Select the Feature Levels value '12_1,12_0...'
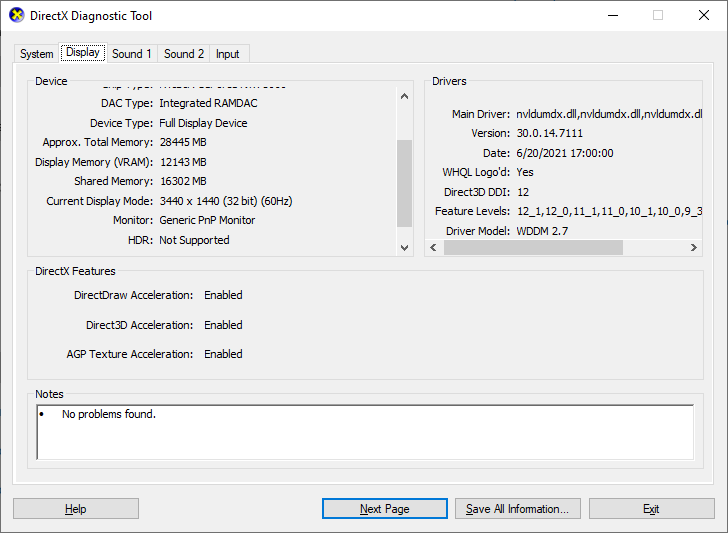This screenshot has height=533, width=728. 609,211
